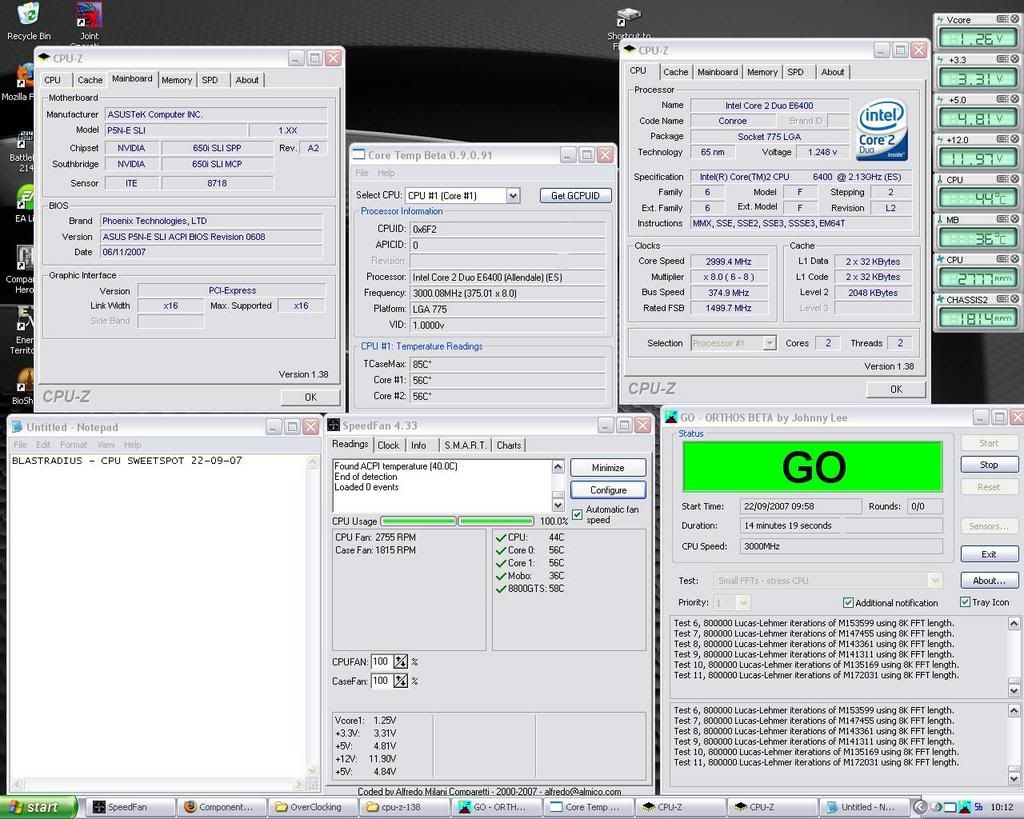Click SpeedFan log scroll up arrow
The width and height of the screenshot is (1024, 819).
tap(558, 466)
